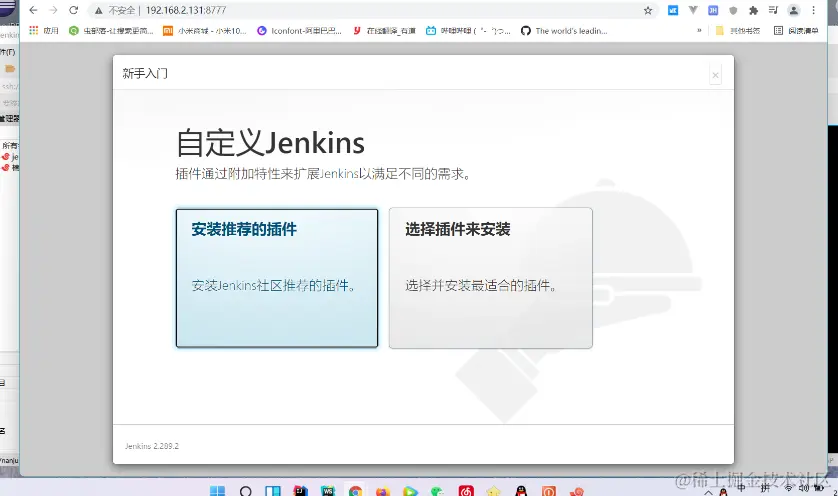This screenshot has height=496, width=838.
Task: Open the other bookmarks folder
Action: coord(738,31)
